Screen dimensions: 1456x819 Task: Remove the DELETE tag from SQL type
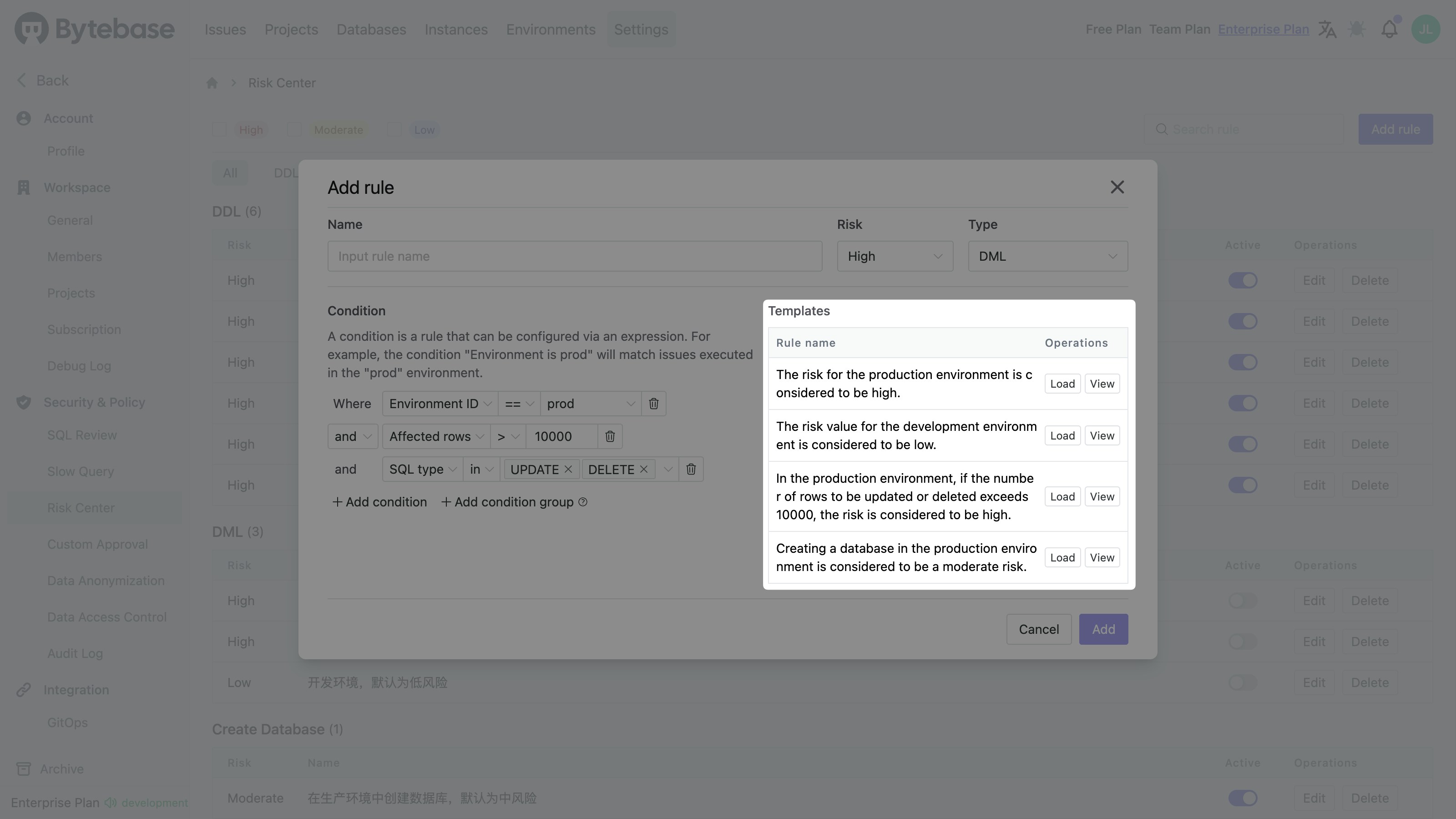[x=643, y=469]
